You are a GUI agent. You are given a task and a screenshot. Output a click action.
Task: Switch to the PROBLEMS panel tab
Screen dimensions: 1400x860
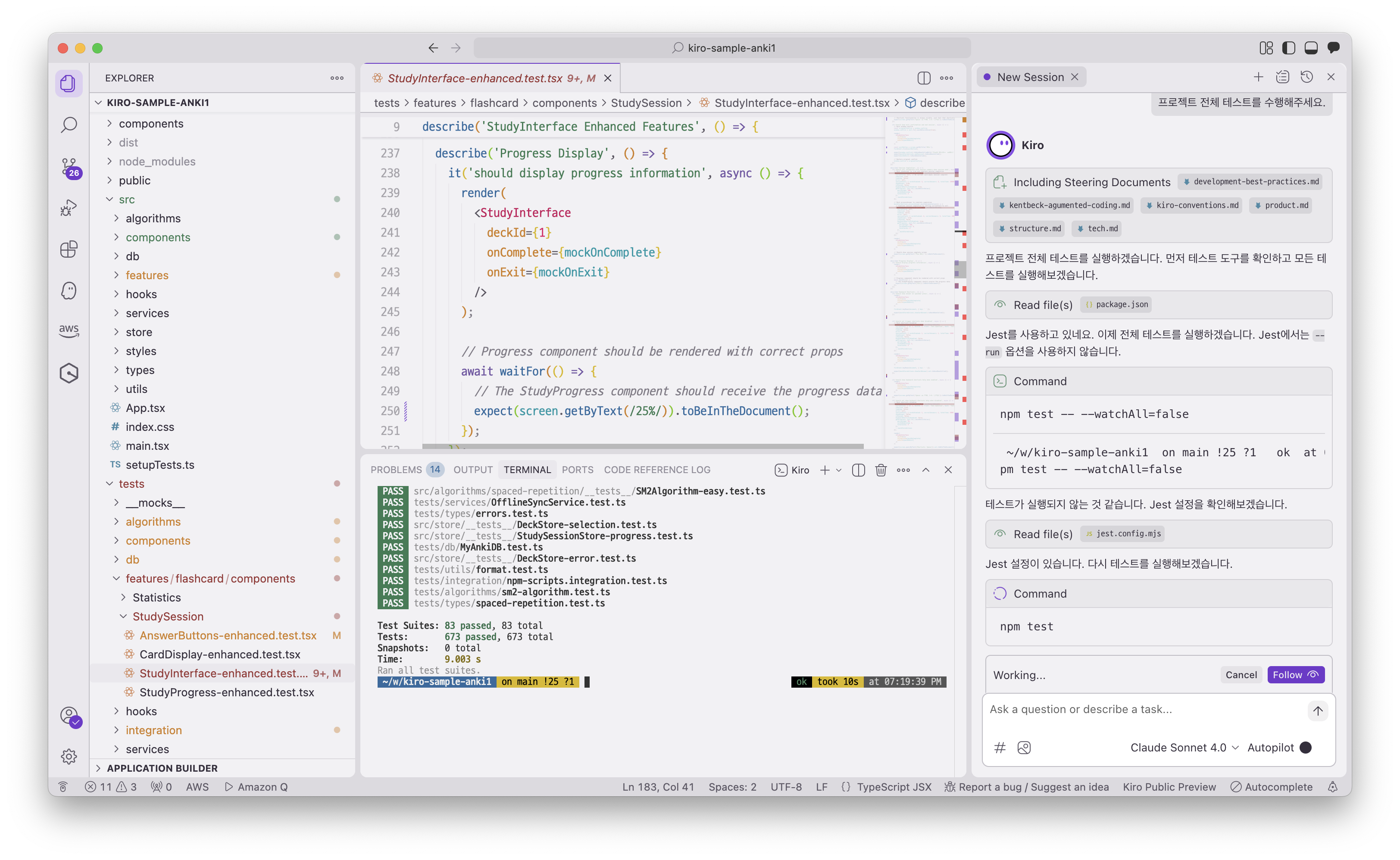pyautogui.click(x=397, y=470)
